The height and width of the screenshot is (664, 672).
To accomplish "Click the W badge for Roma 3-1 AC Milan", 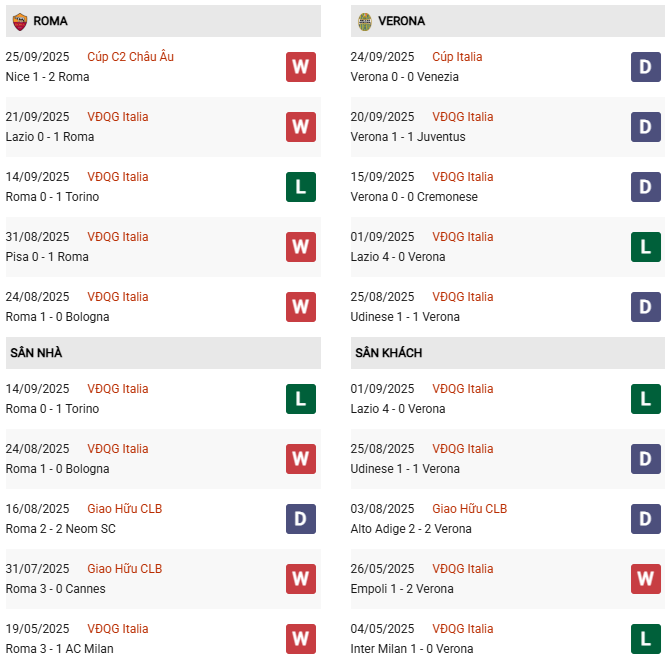I will [301, 639].
